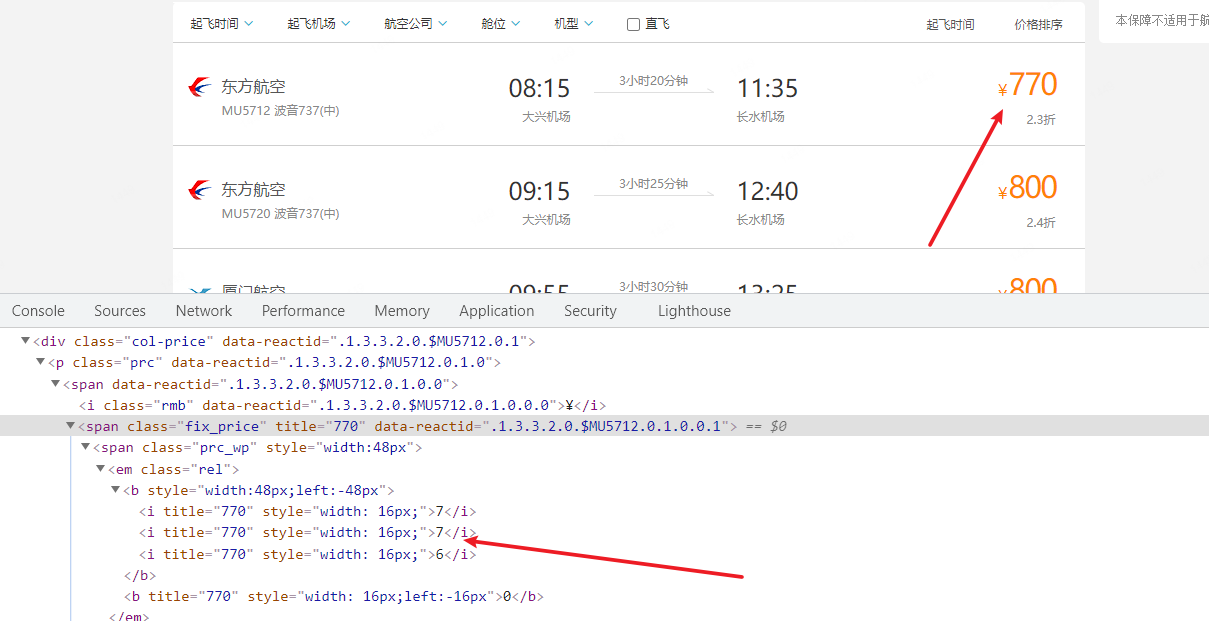Collapse the span class="prc_wp" node

(x=86, y=448)
